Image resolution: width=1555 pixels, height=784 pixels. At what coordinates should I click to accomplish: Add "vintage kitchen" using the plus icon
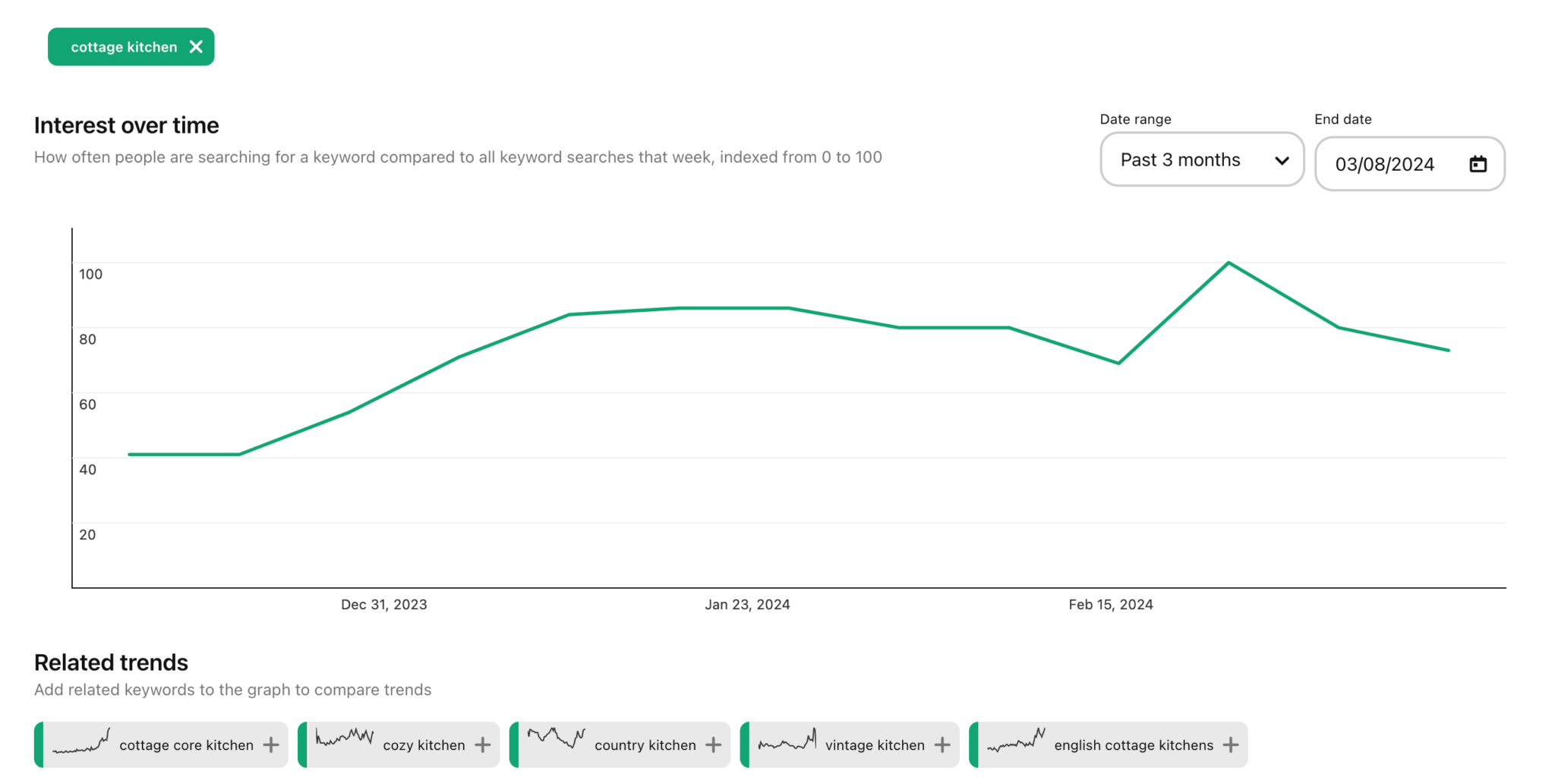942,745
